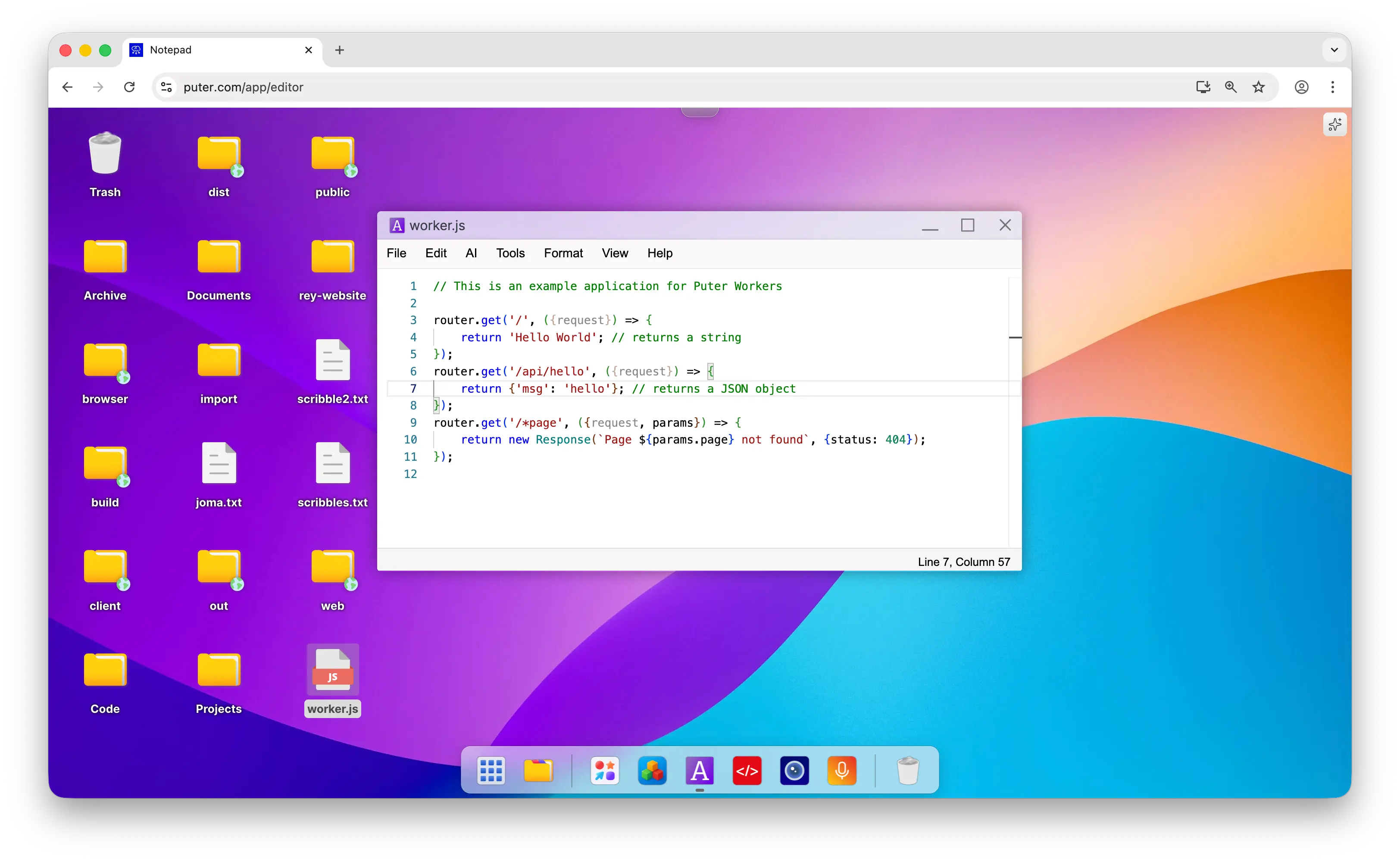
Task: Open the Notepad app from the dock
Action: [700, 770]
